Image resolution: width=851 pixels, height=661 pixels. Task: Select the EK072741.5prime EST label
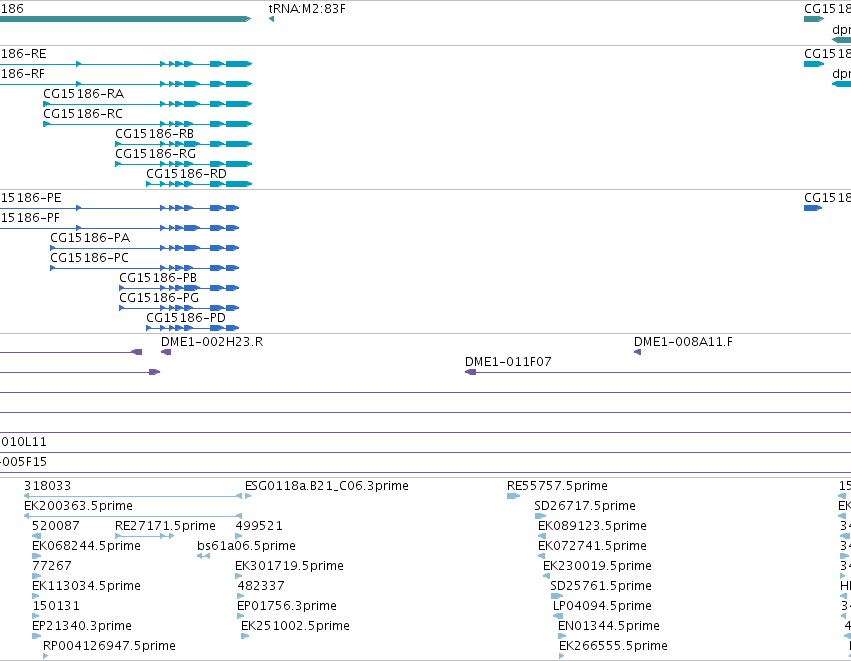pyautogui.click(x=592, y=546)
